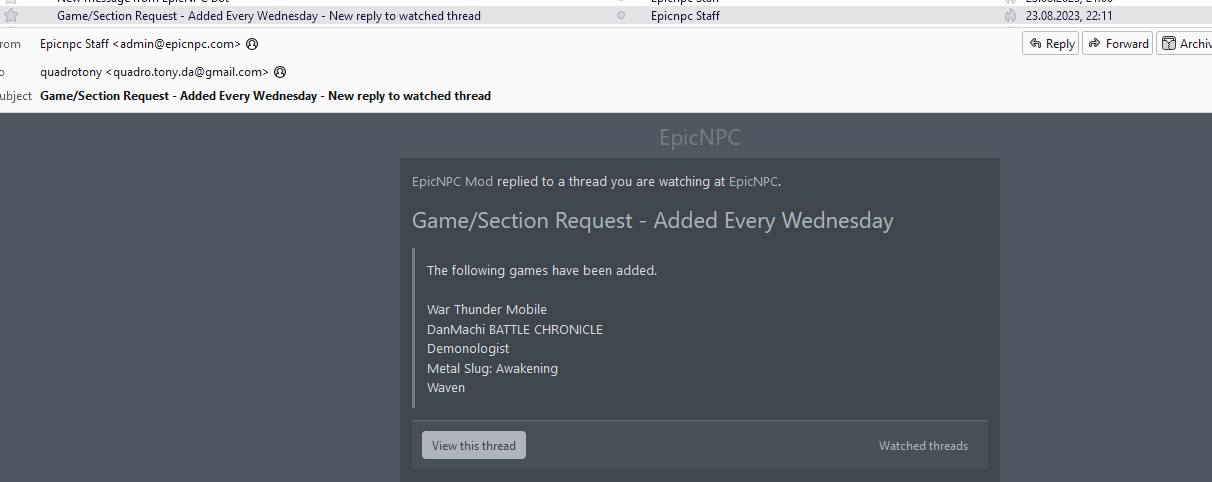Click the junk flame icon beside 23.08.2023
This screenshot has width=1212, height=482.
click(x=1010, y=16)
